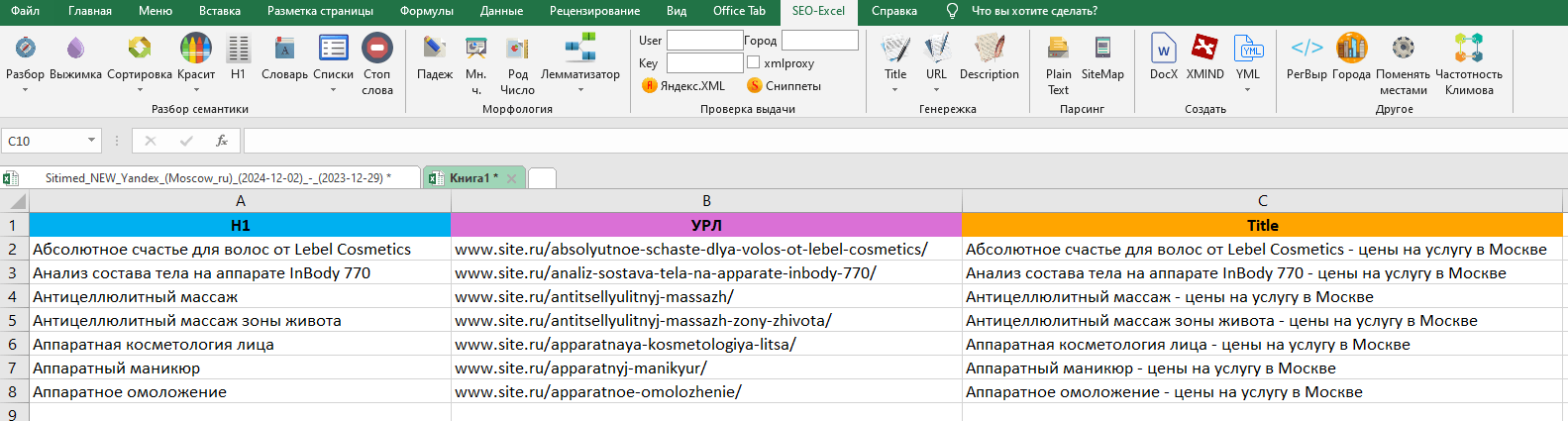Create an XMIND mind map

pyautogui.click(x=1204, y=49)
